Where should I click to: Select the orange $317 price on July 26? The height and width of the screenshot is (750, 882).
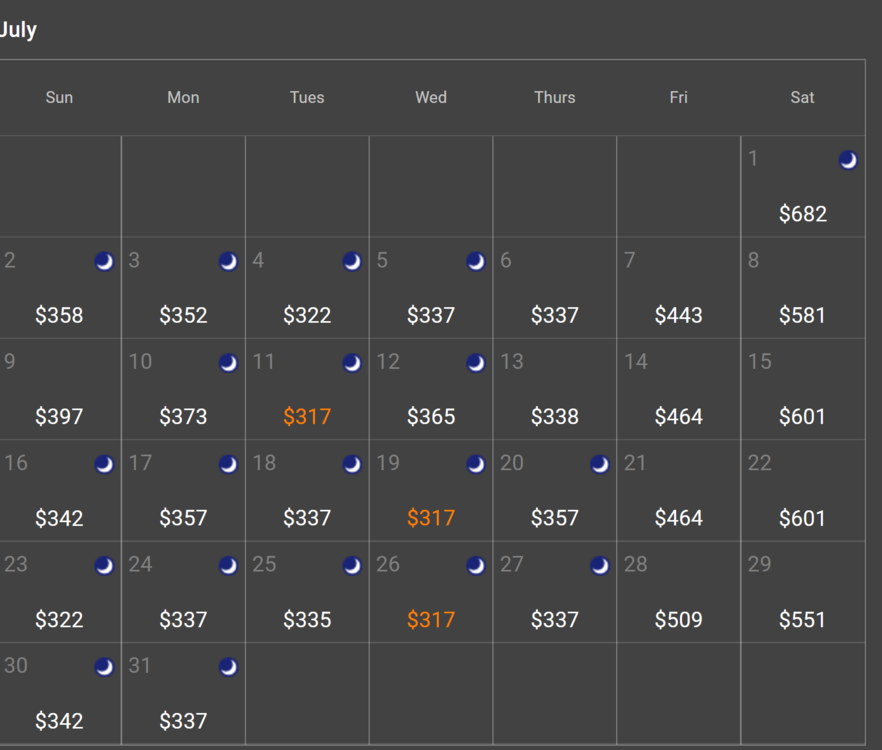pos(431,620)
